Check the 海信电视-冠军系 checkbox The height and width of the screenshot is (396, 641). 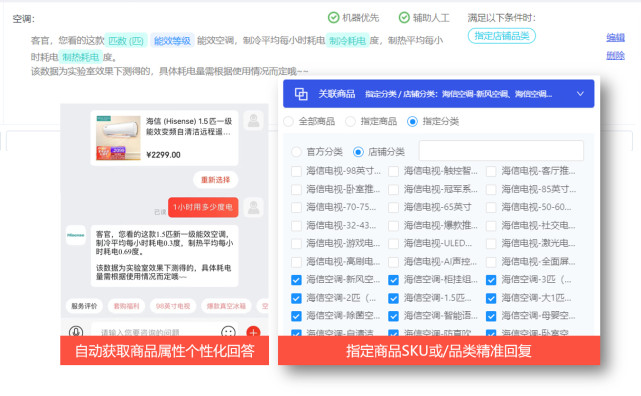(x=394, y=190)
